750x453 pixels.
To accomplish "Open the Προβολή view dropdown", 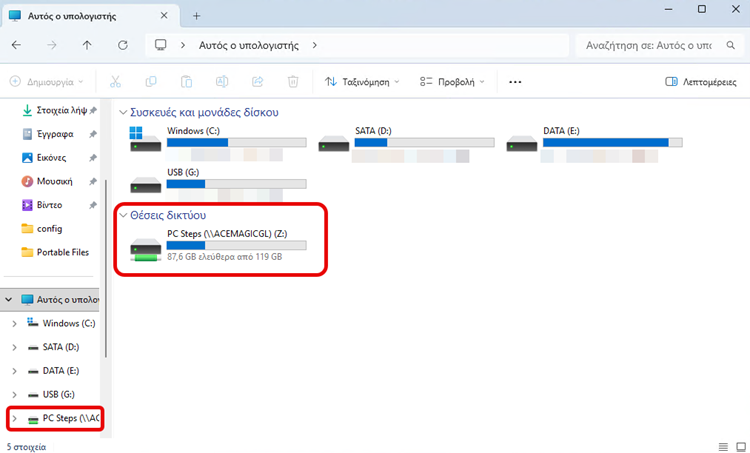I will 453,82.
